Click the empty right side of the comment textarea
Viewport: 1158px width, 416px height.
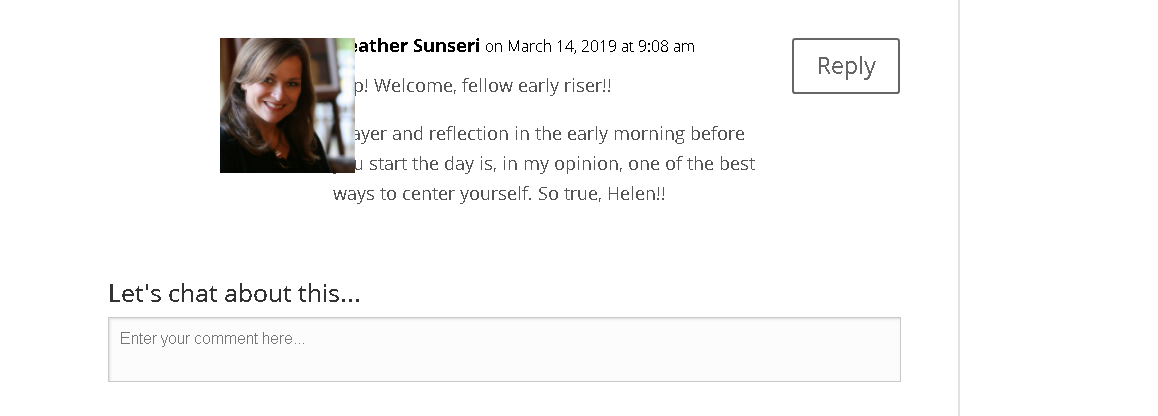pos(739,349)
